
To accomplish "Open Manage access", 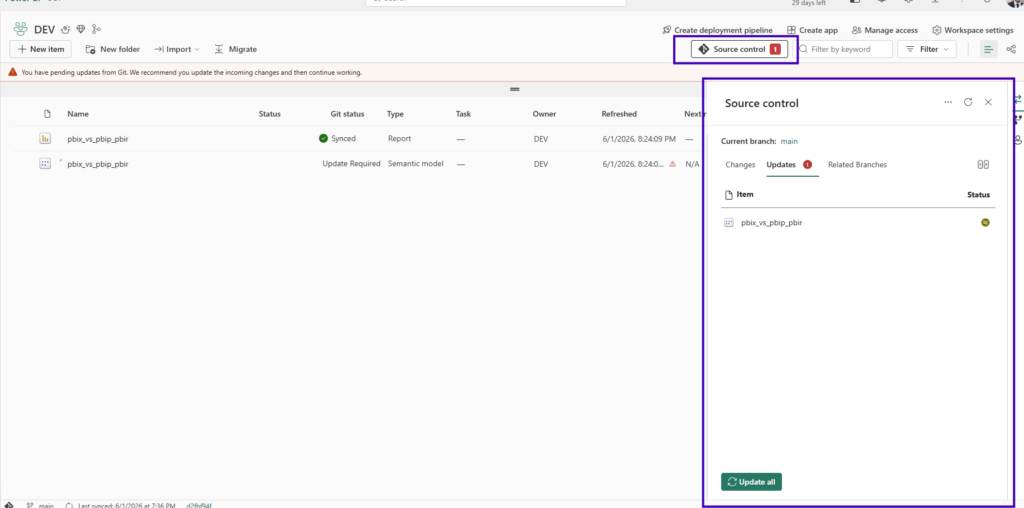I will click(884, 30).
